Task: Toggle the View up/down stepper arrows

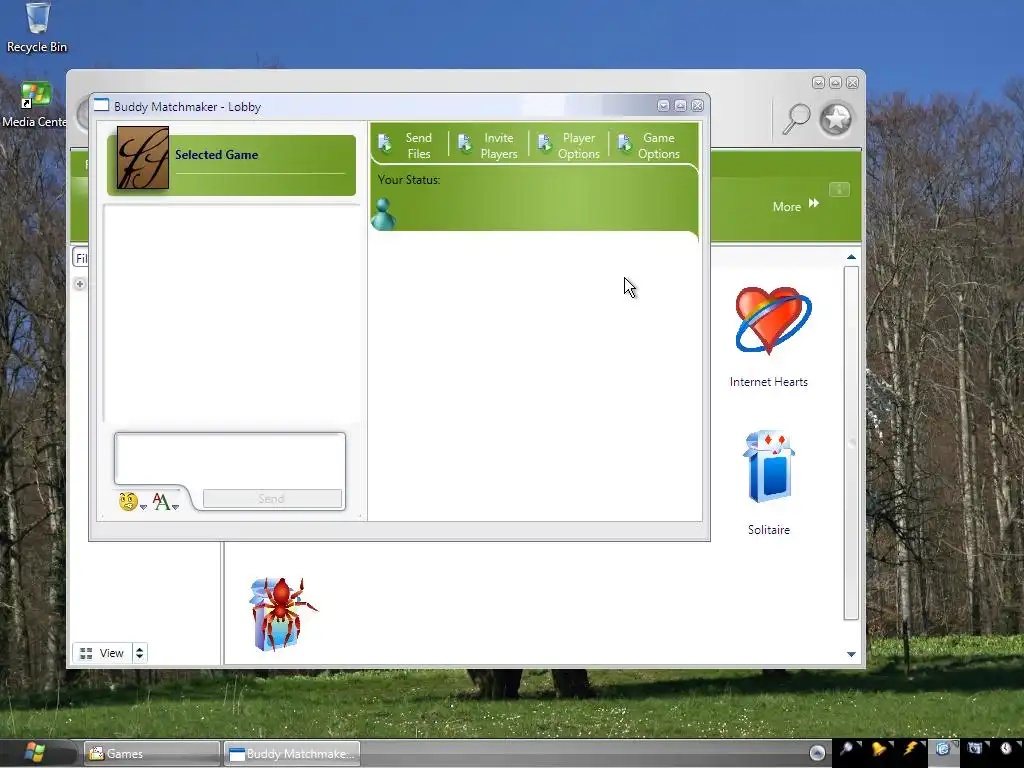Action: coord(139,653)
